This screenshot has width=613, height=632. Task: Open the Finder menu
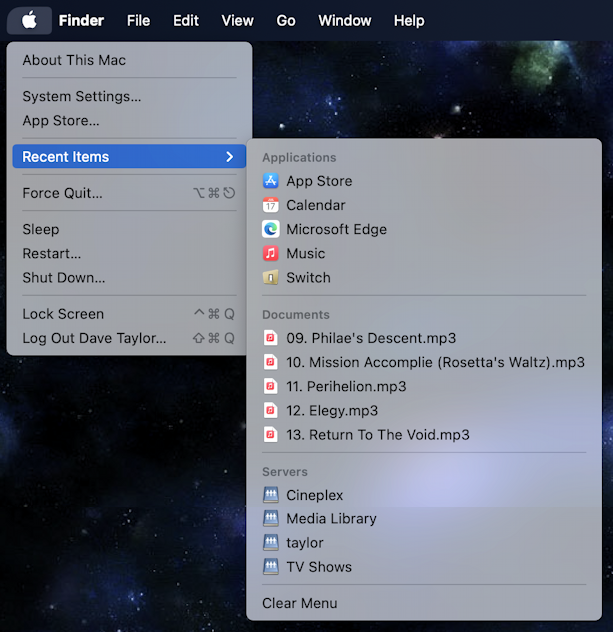click(81, 20)
